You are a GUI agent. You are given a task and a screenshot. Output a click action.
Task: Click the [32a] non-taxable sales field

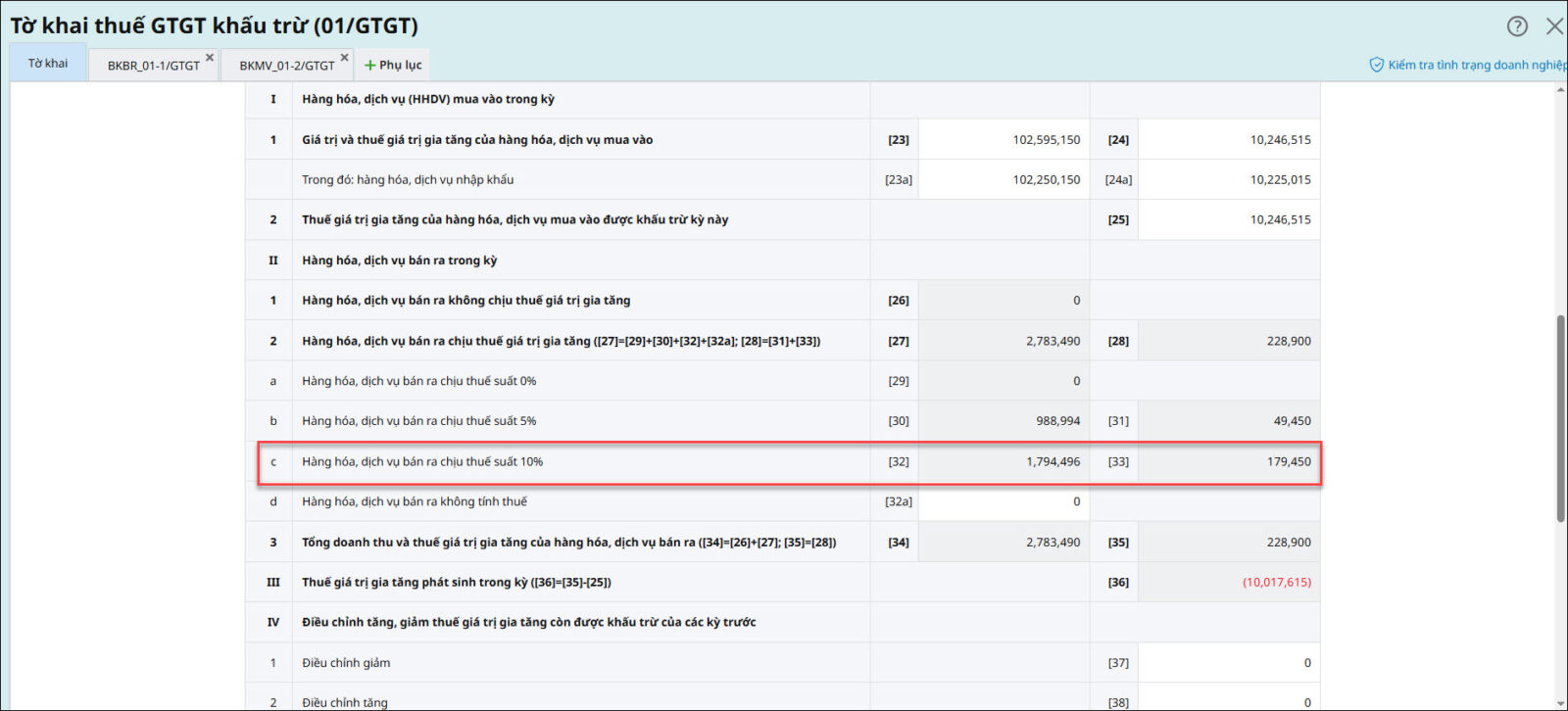point(1004,501)
